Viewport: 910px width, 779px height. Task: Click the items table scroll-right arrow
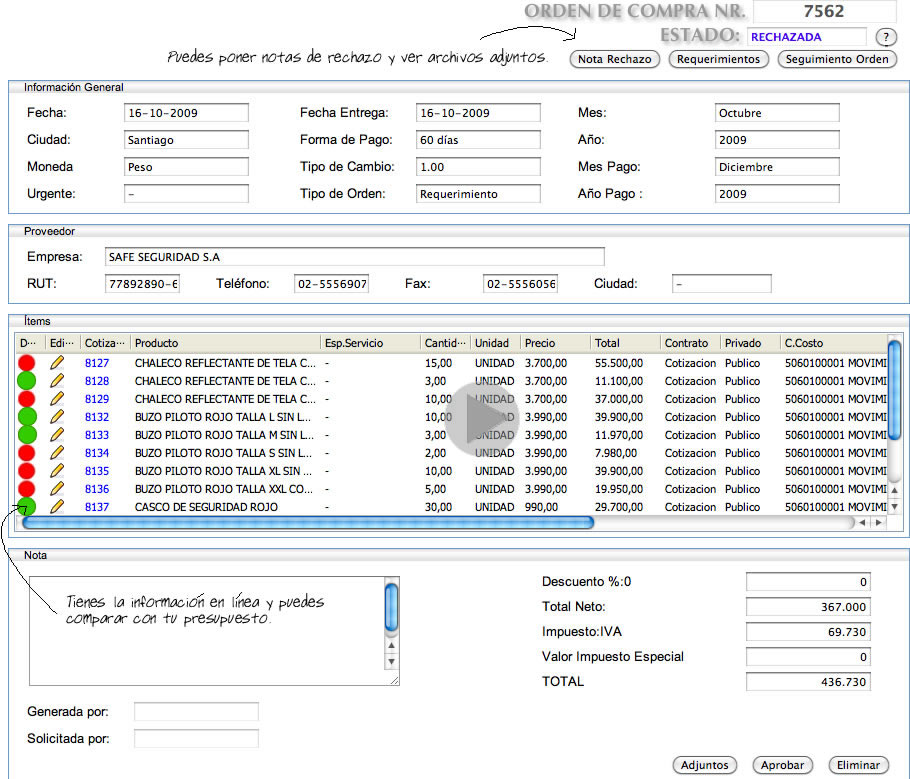pyautogui.click(x=879, y=523)
